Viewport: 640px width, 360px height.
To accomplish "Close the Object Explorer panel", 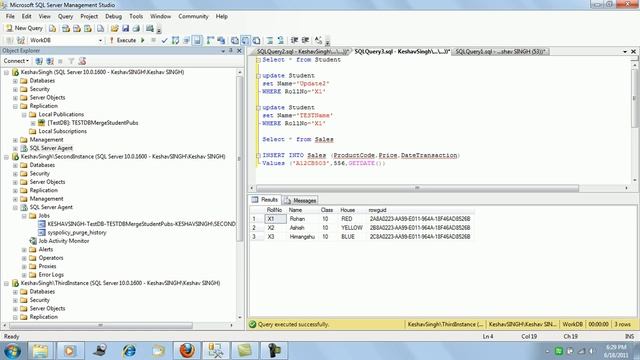I will [x=240, y=51].
